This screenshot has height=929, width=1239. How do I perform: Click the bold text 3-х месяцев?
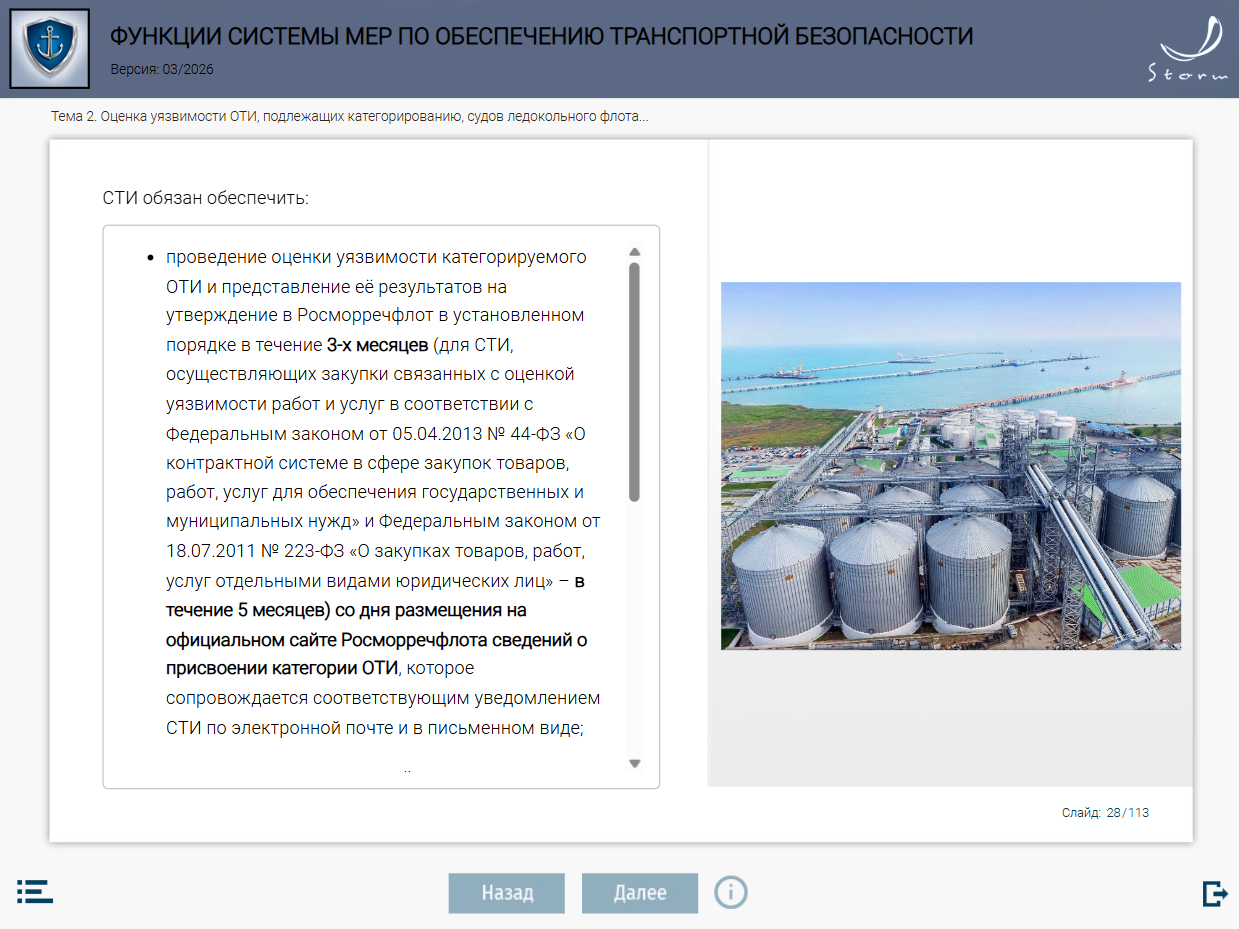[377, 345]
